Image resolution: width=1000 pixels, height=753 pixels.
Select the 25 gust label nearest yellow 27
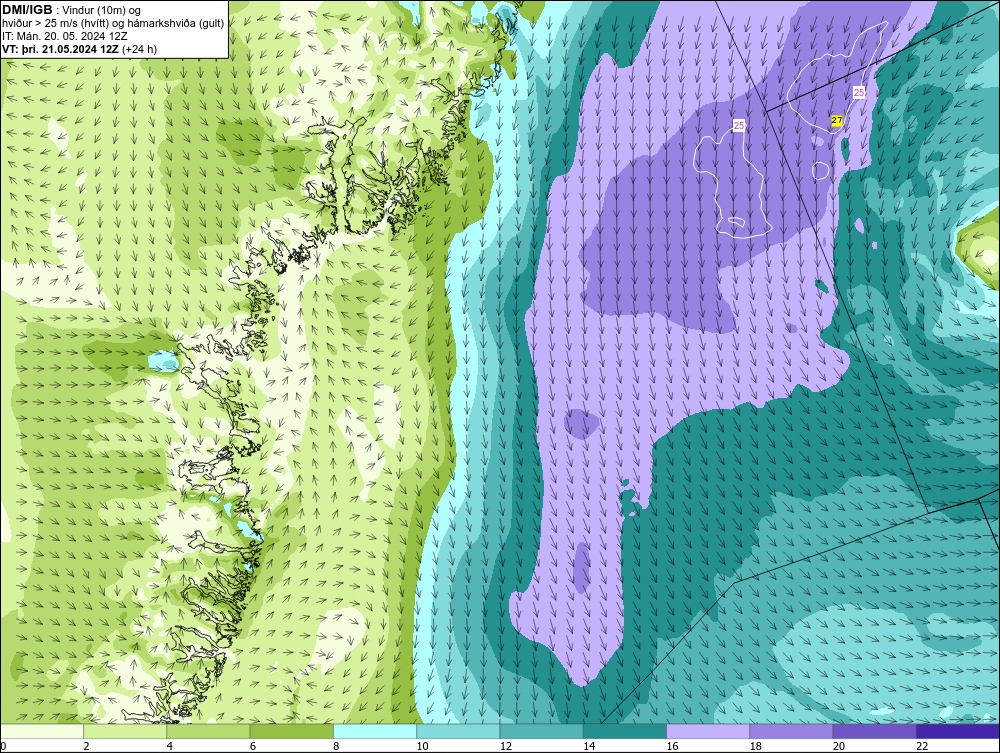(859, 92)
